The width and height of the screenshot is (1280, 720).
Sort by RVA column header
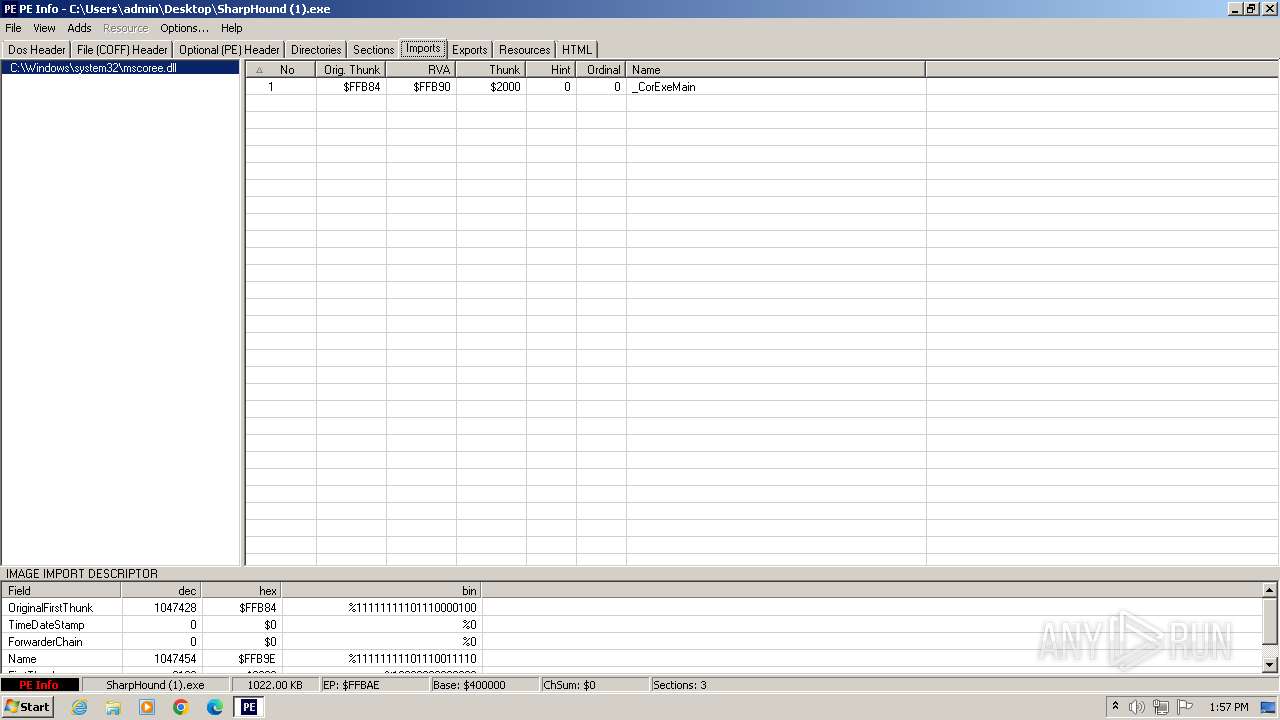coord(421,70)
